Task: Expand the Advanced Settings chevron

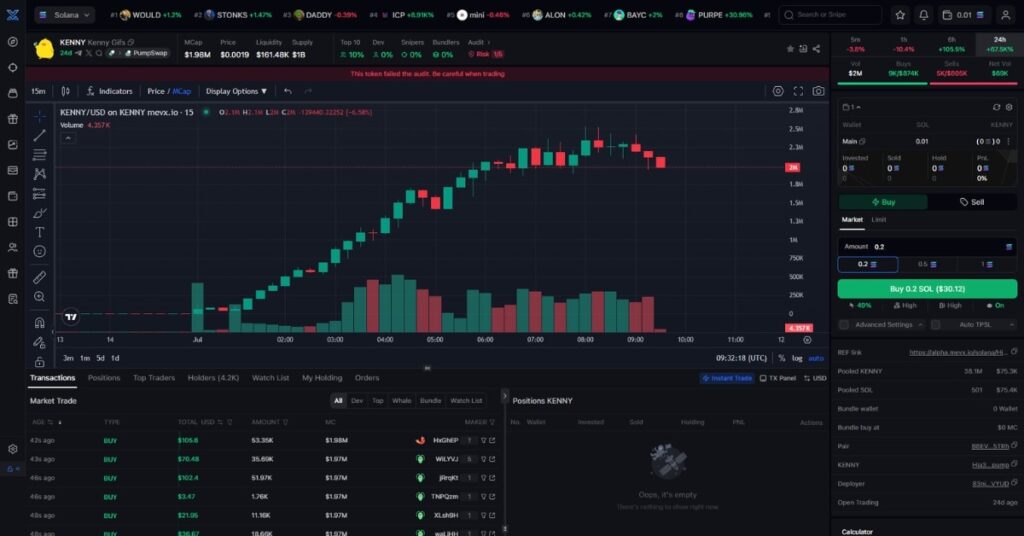Action: click(920, 324)
